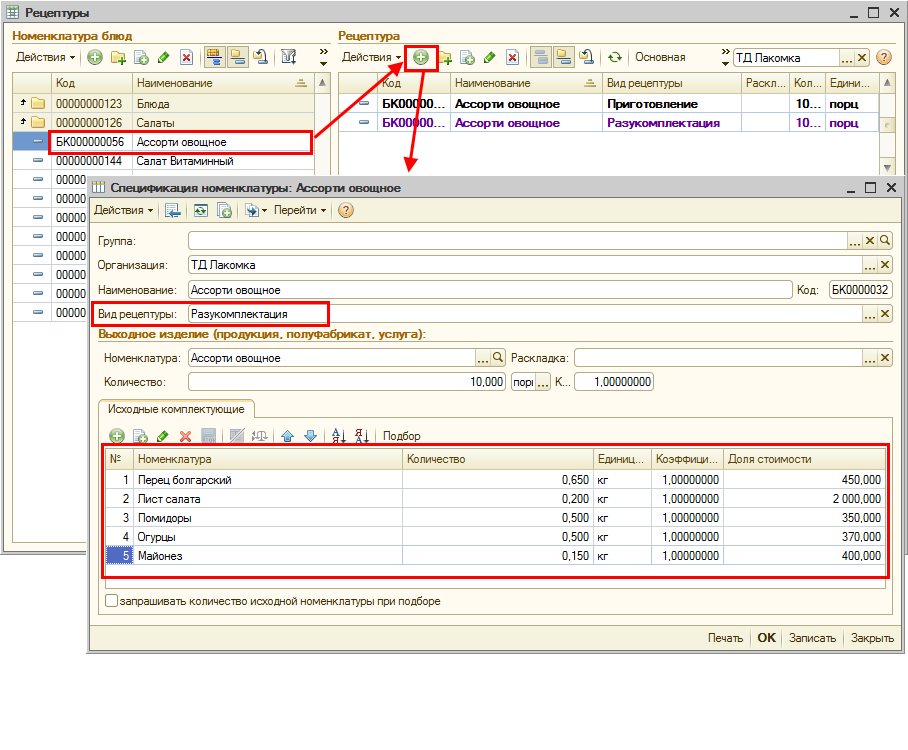Expand the Салаты folder in the tree
The height and width of the screenshot is (750, 908).
23,123
